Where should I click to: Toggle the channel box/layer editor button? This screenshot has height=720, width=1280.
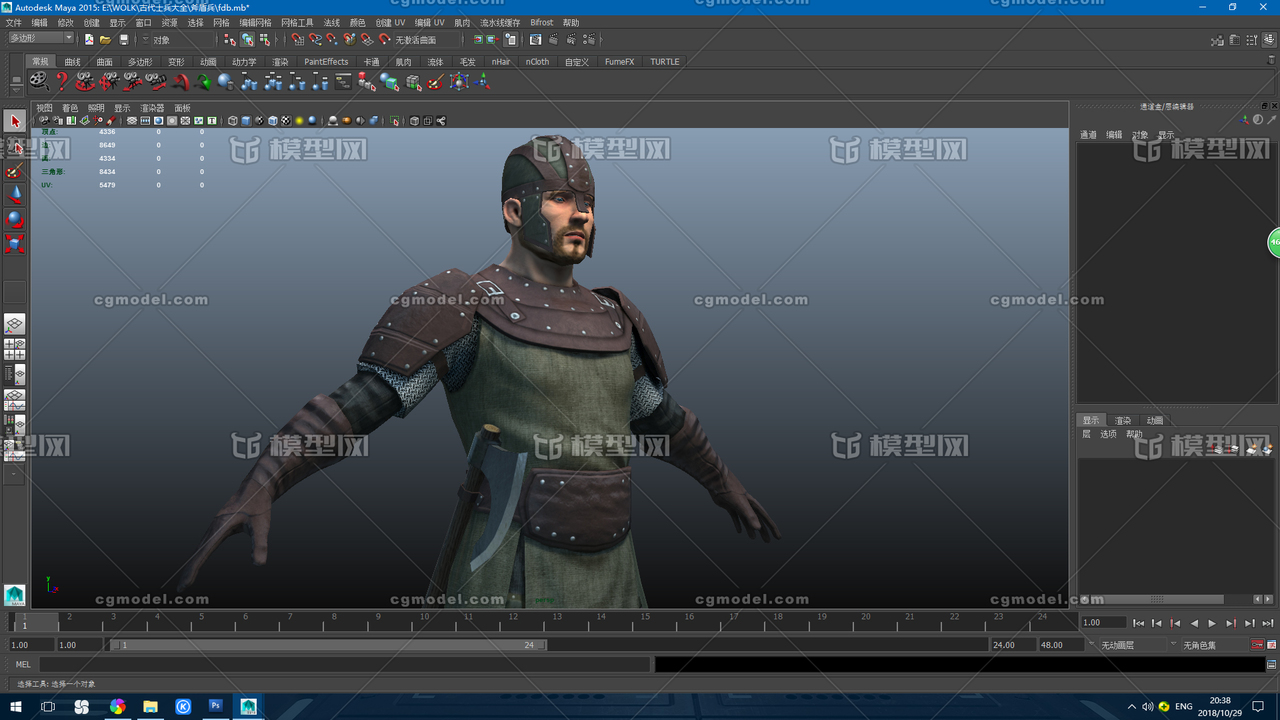coord(1267,40)
